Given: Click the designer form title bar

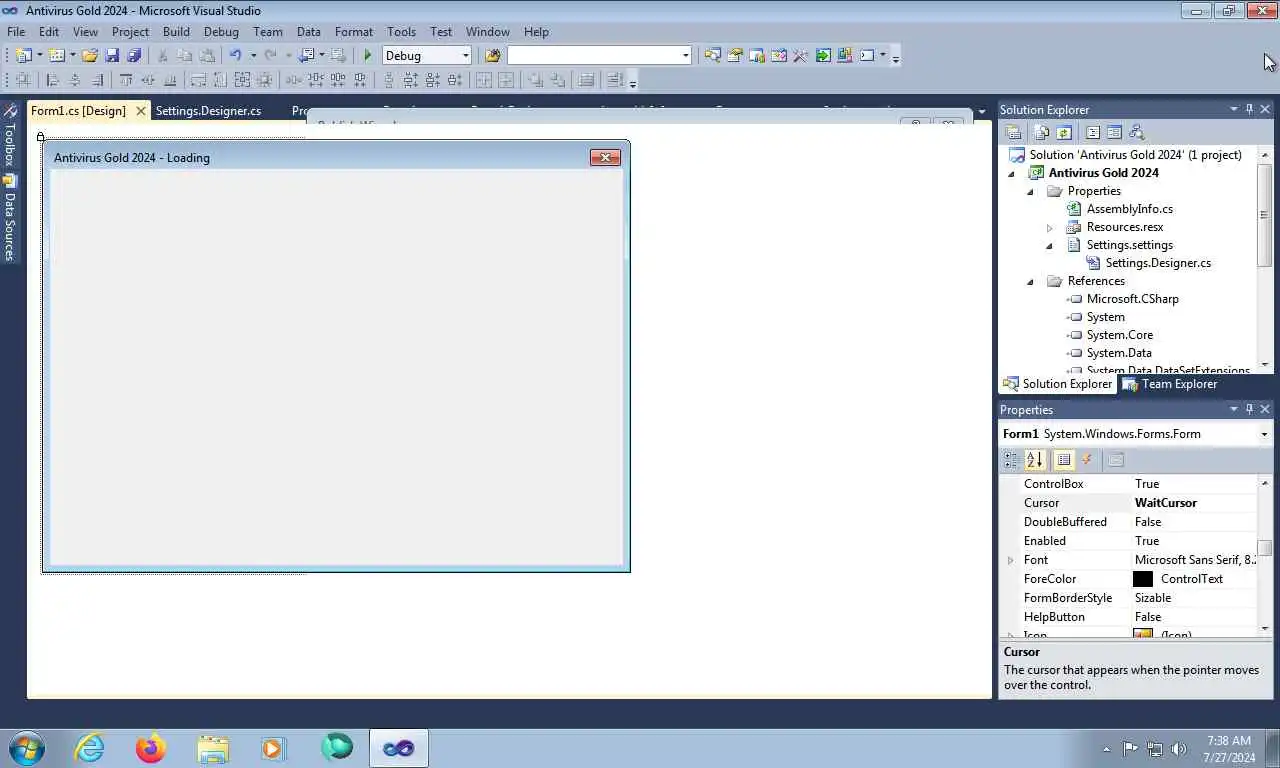Looking at the screenshot, I should [x=336, y=157].
